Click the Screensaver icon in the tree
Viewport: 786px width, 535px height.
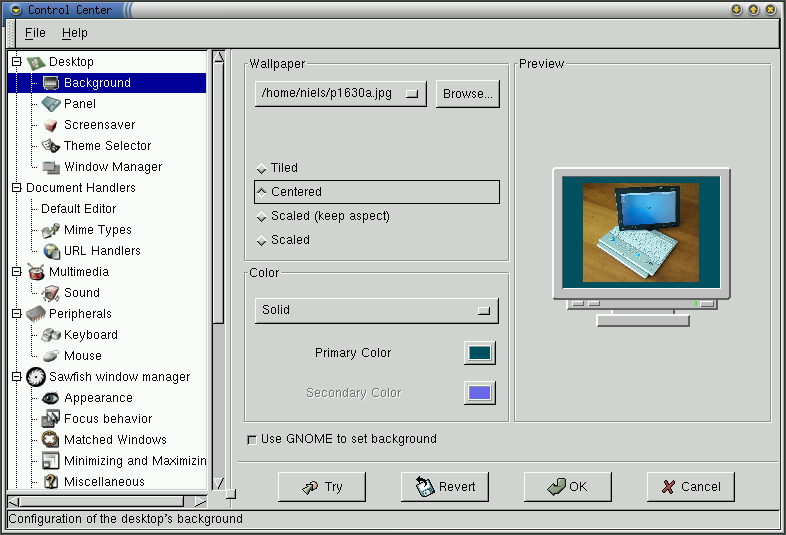[50, 125]
